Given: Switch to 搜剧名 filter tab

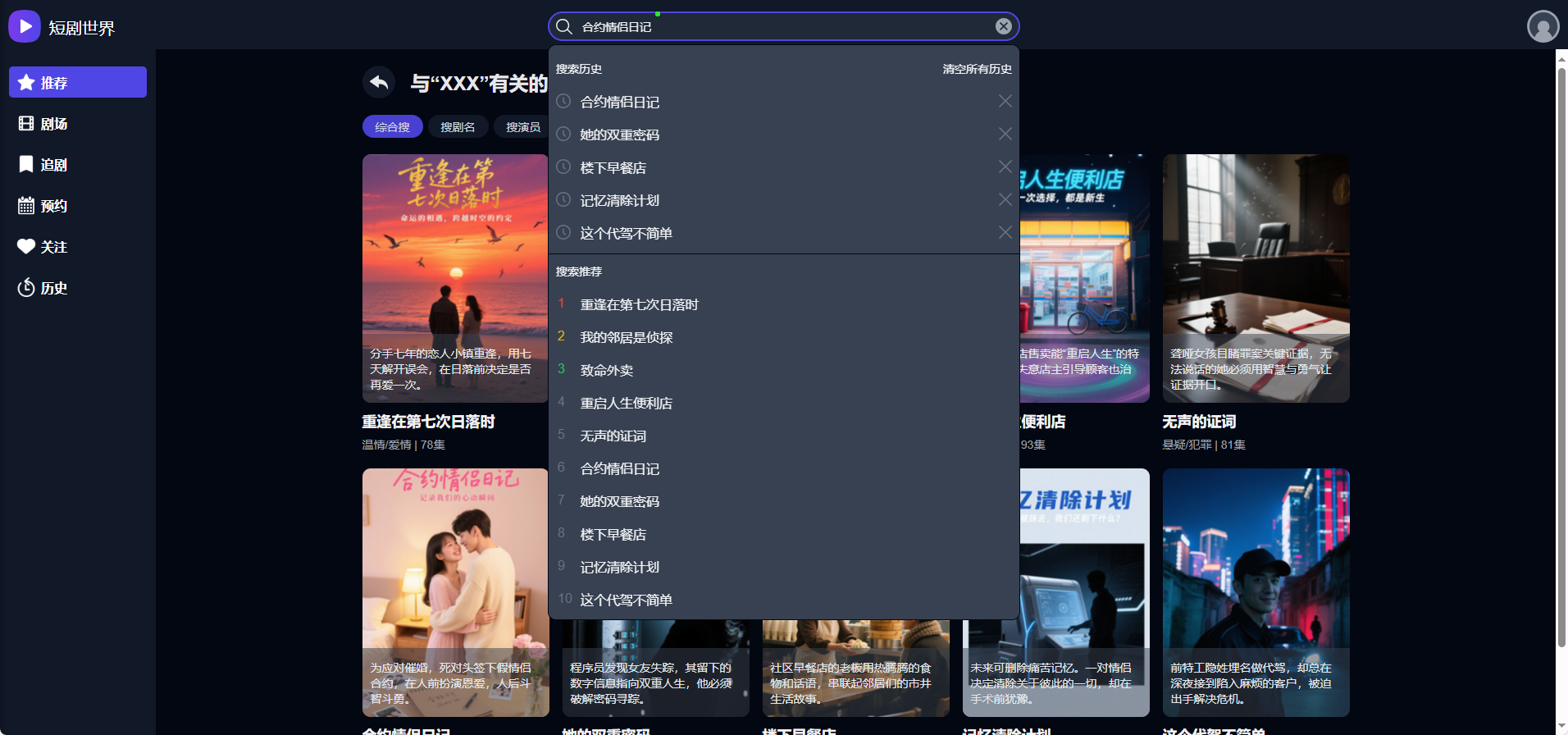Looking at the screenshot, I should (458, 127).
